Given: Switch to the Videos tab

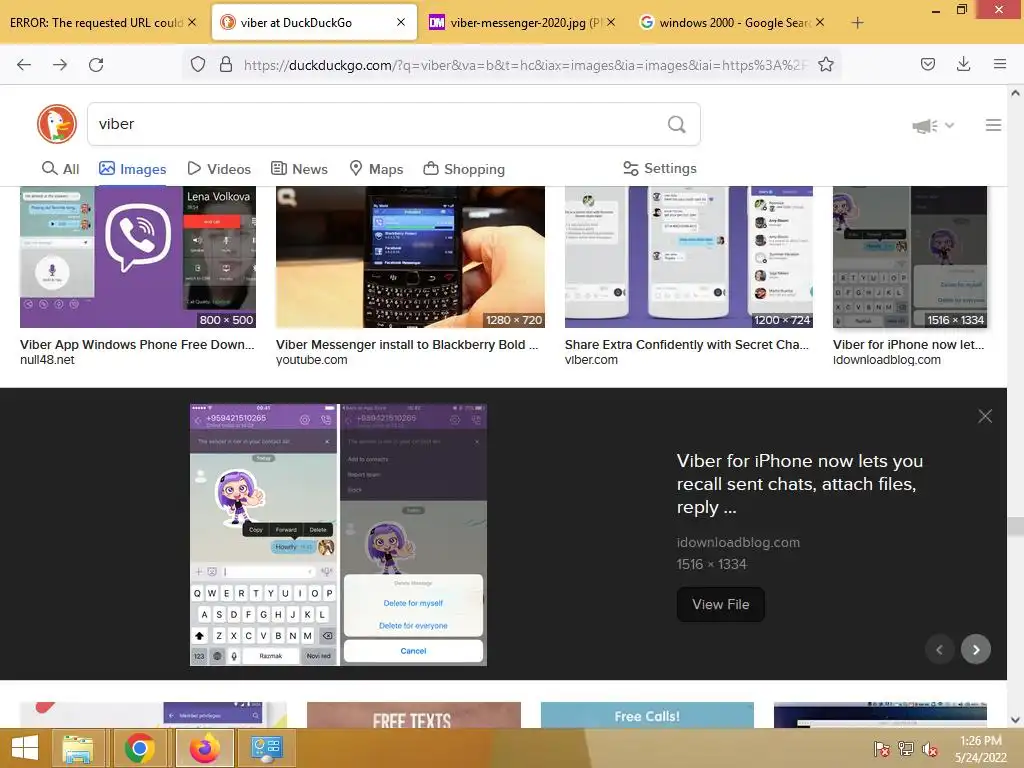Looking at the screenshot, I should [219, 169].
